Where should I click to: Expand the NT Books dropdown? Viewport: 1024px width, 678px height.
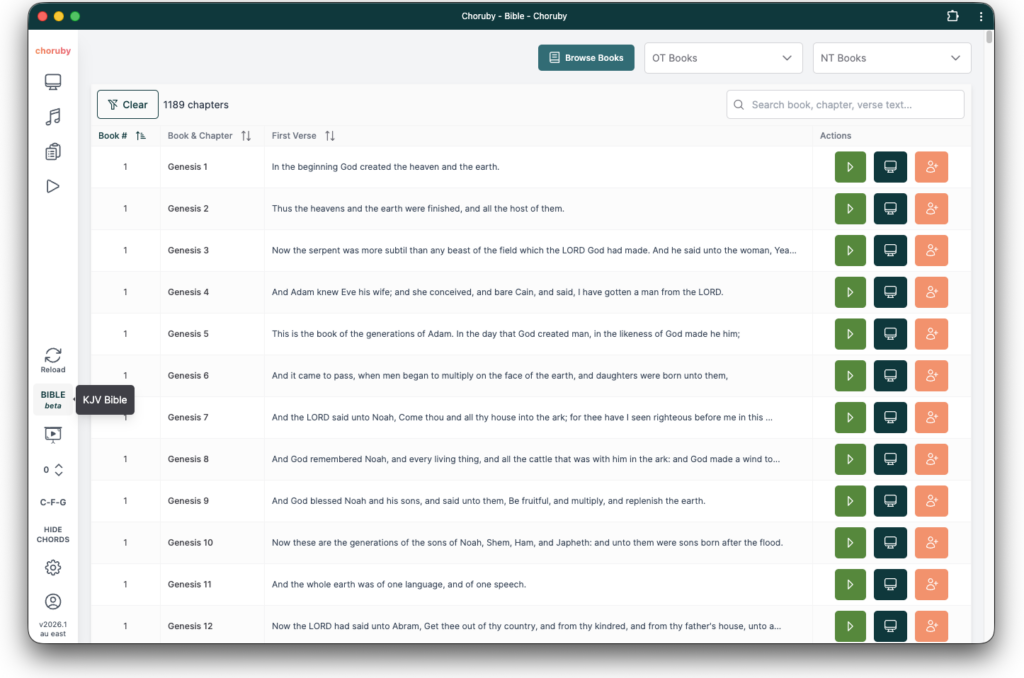pos(891,58)
